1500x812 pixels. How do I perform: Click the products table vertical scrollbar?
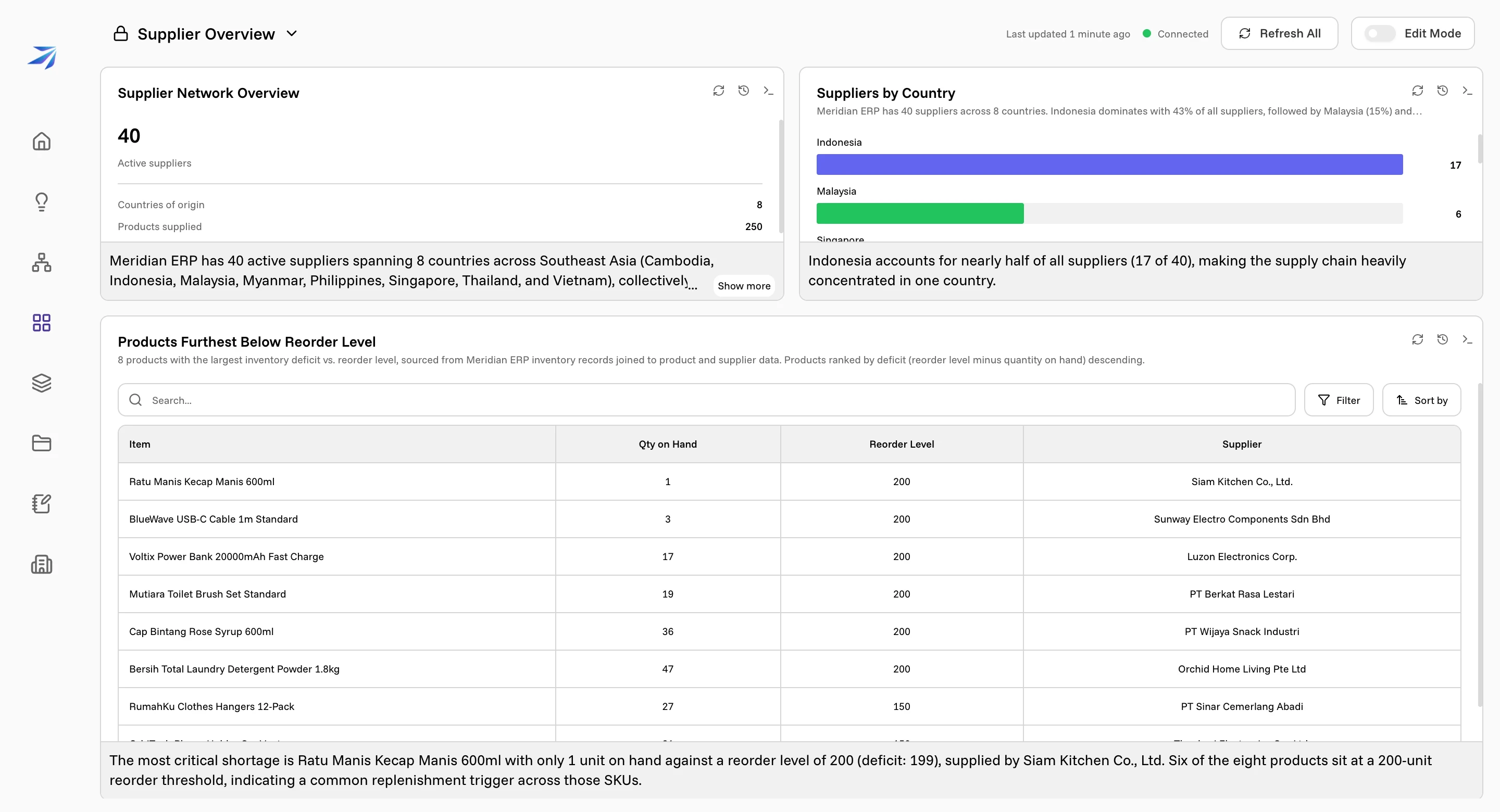pos(1480,544)
